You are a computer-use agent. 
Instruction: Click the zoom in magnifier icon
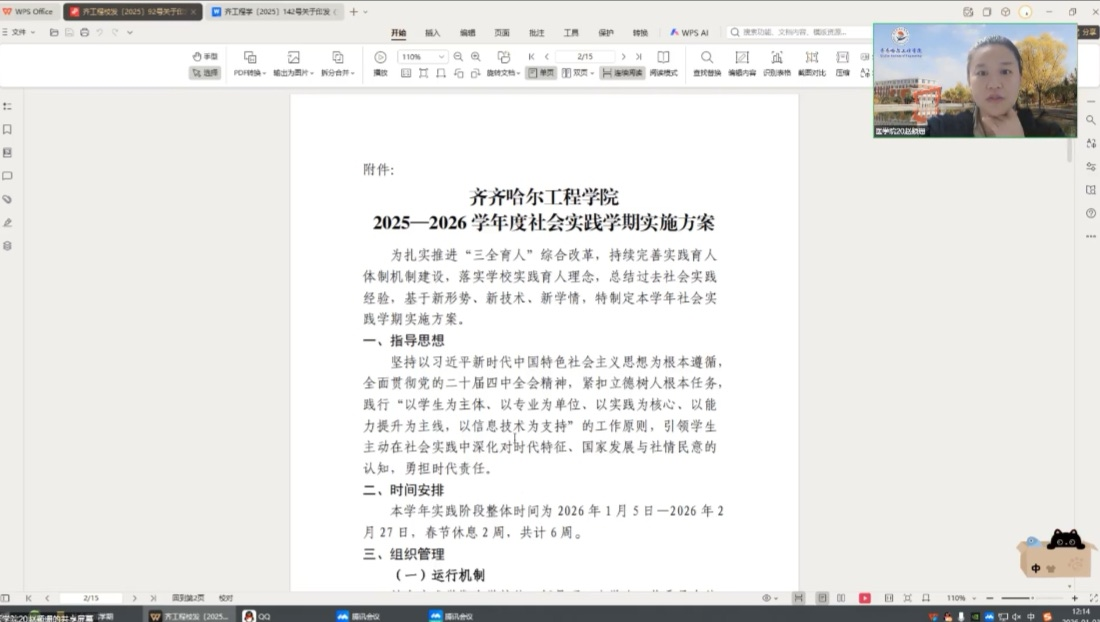click(476, 57)
